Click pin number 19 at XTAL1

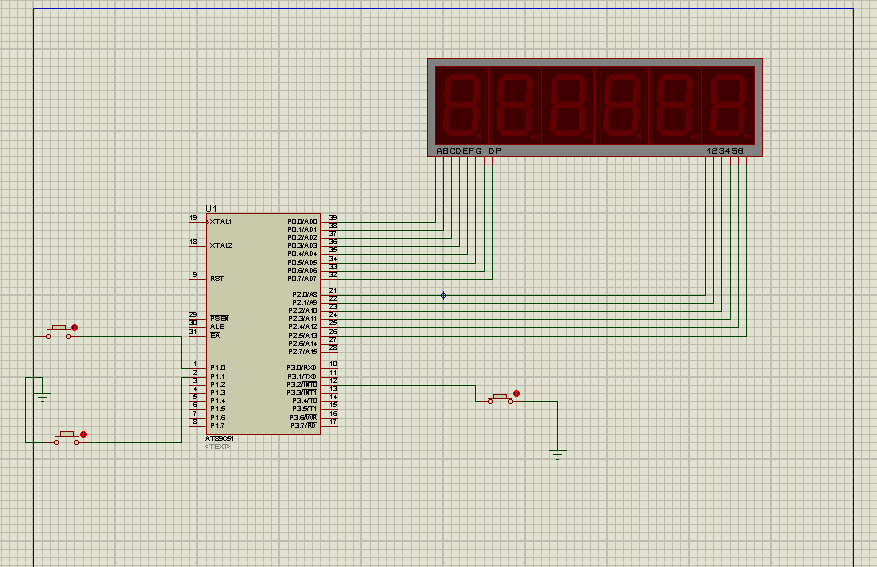[x=194, y=218]
